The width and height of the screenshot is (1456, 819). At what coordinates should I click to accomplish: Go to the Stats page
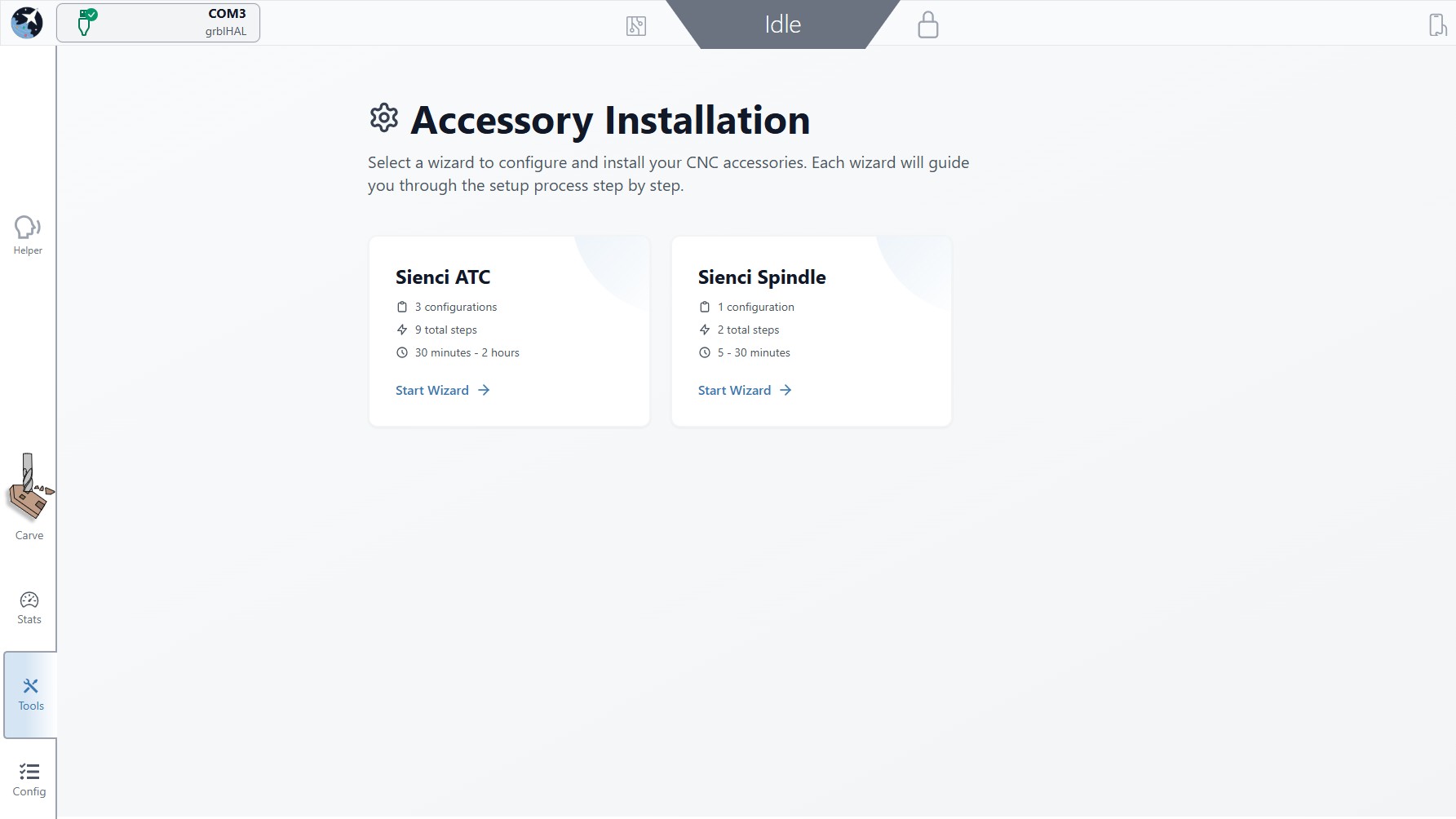point(29,608)
